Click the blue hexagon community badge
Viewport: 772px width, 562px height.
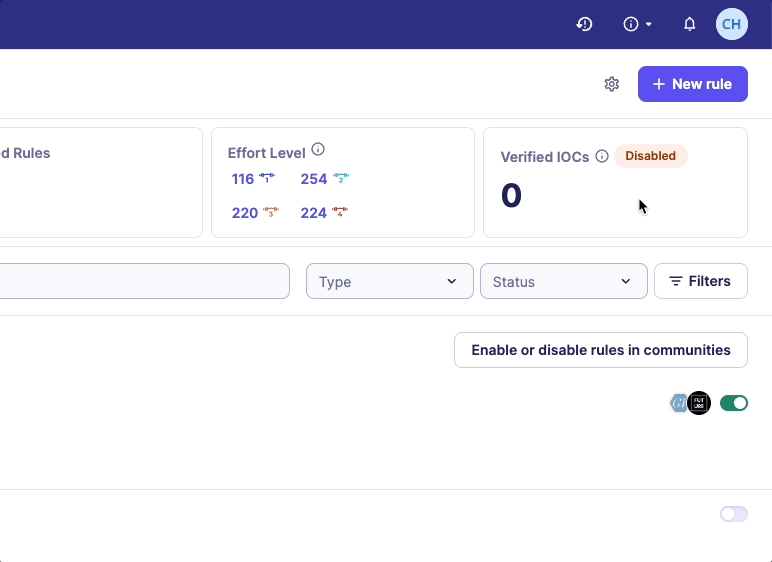pyautogui.click(x=679, y=403)
